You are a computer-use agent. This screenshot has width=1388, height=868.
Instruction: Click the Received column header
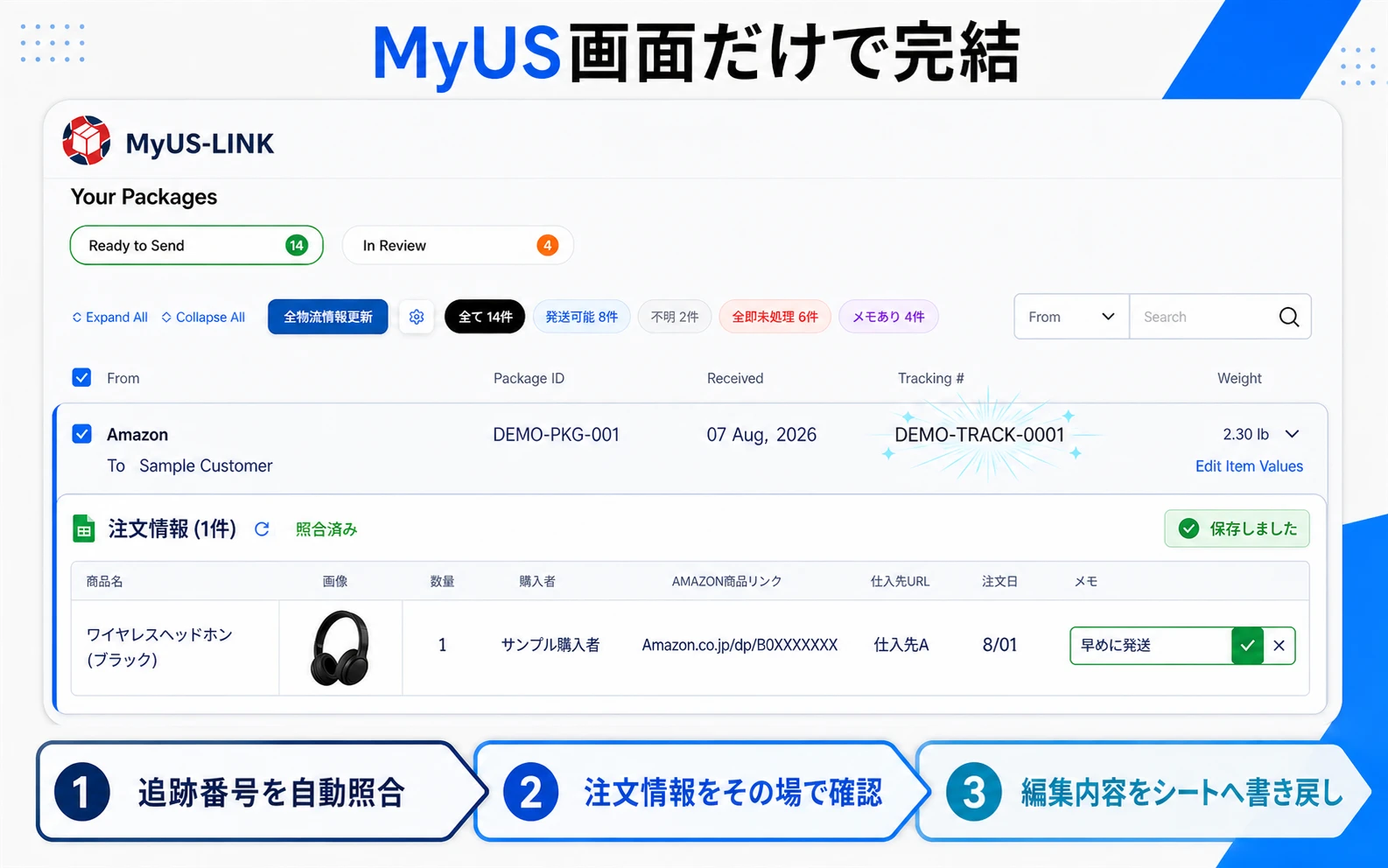tap(735, 378)
